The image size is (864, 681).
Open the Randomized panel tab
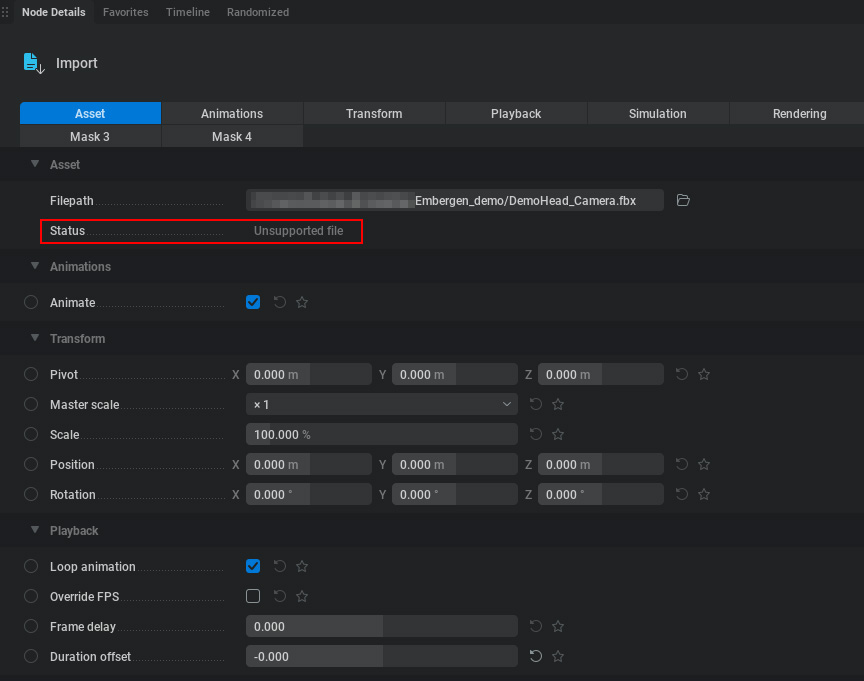258,12
